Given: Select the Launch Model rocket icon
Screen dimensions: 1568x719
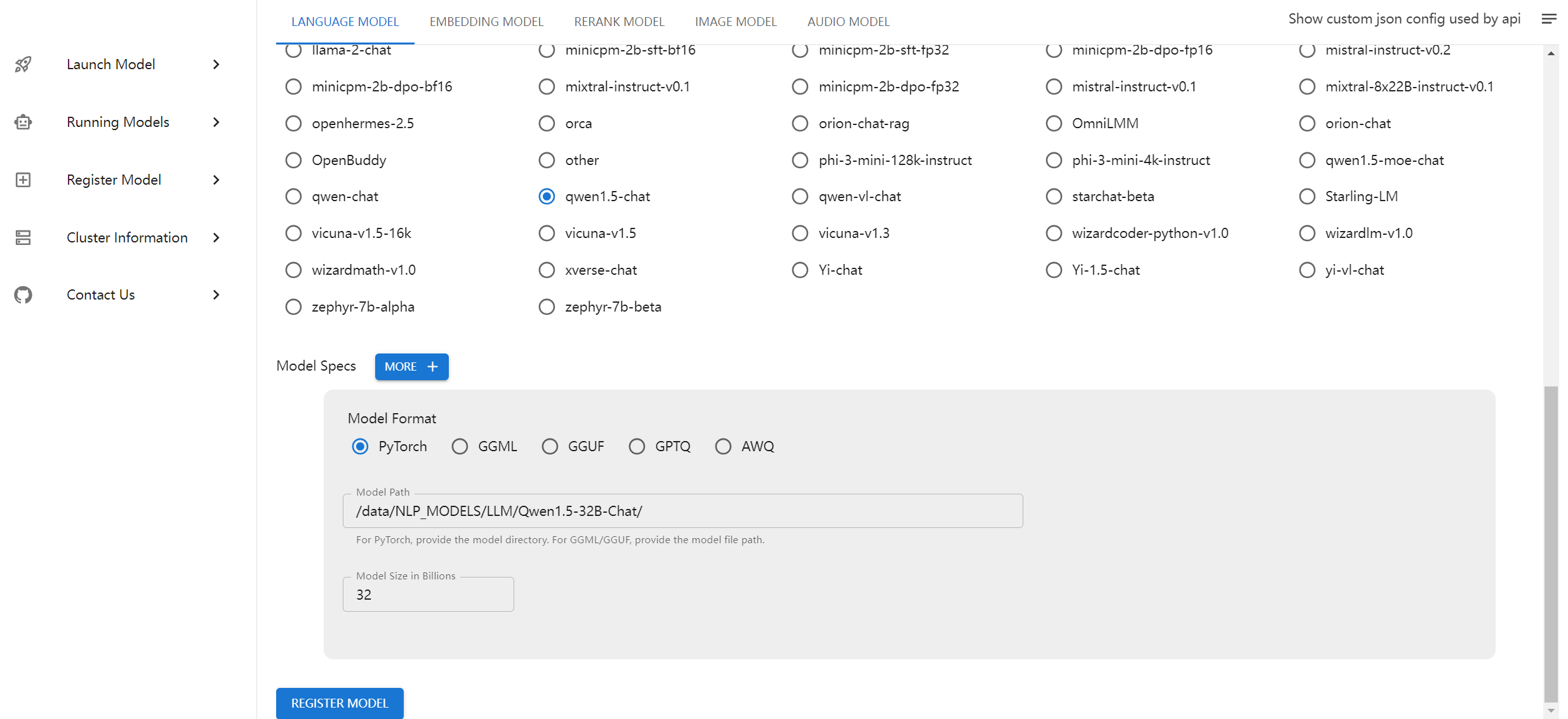Looking at the screenshot, I should (23, 64).
